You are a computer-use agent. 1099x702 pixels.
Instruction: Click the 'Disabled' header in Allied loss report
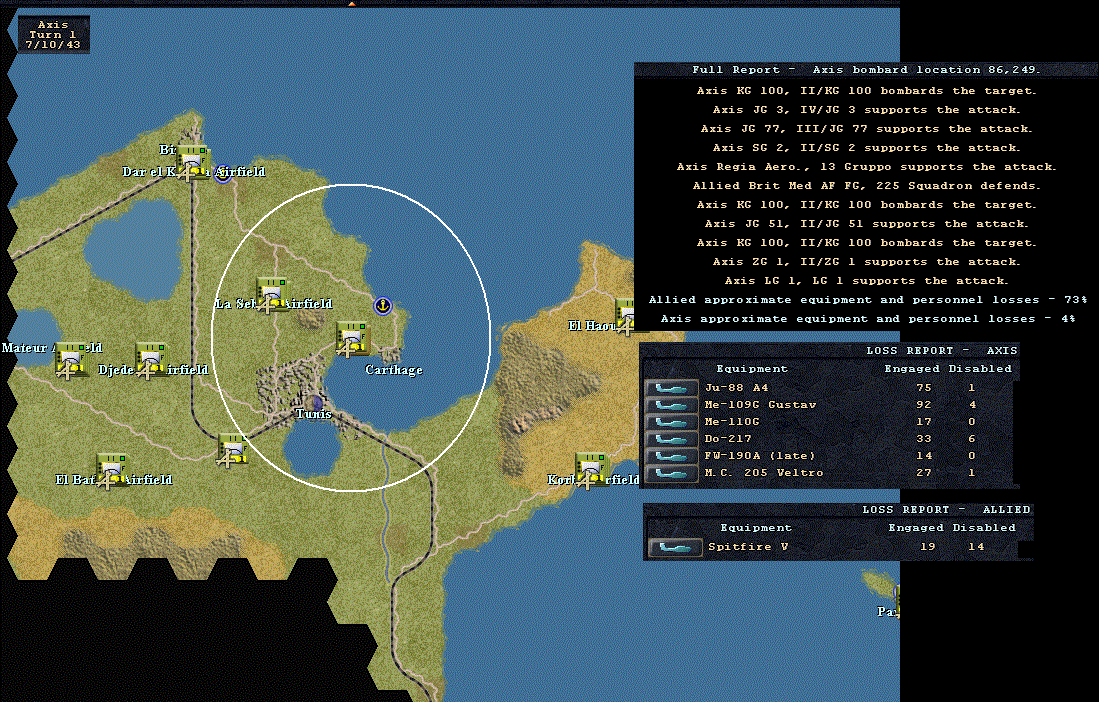(983, 528)
